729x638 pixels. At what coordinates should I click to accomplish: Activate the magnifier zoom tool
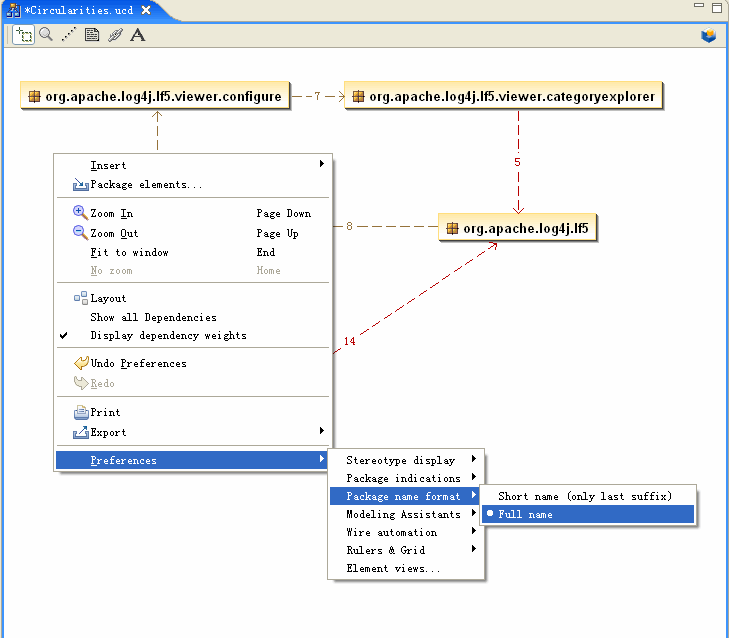click(46, 34)
